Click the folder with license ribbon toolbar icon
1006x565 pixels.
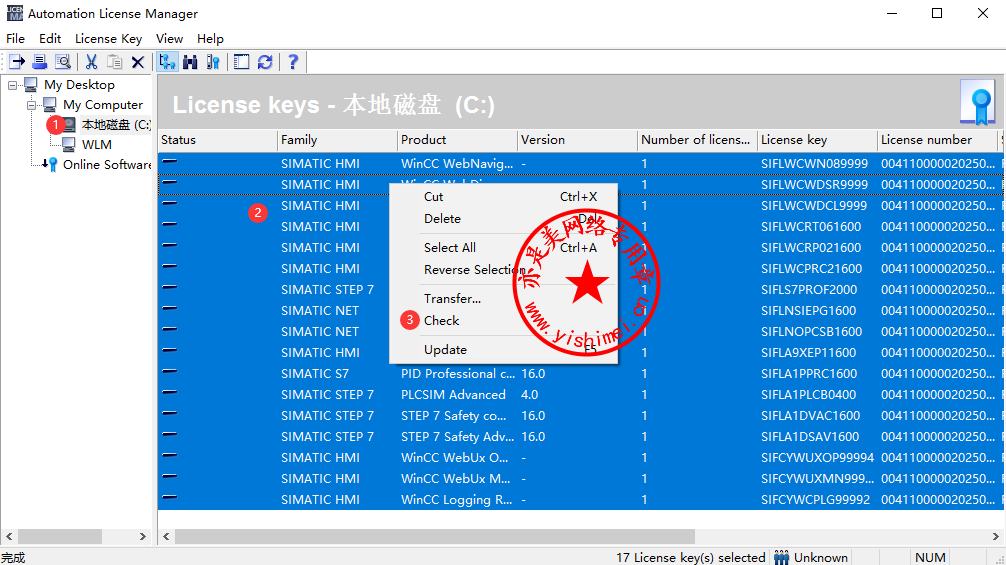point(213,62)
